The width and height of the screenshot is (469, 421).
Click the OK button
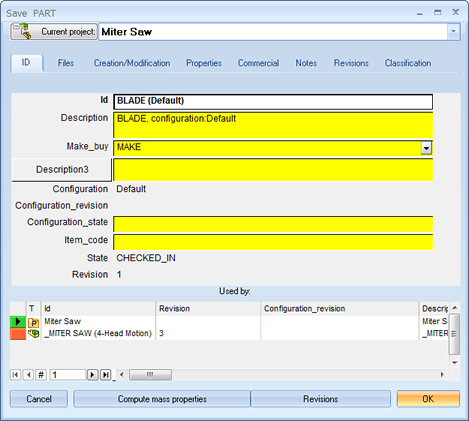(x=428, y=399)
